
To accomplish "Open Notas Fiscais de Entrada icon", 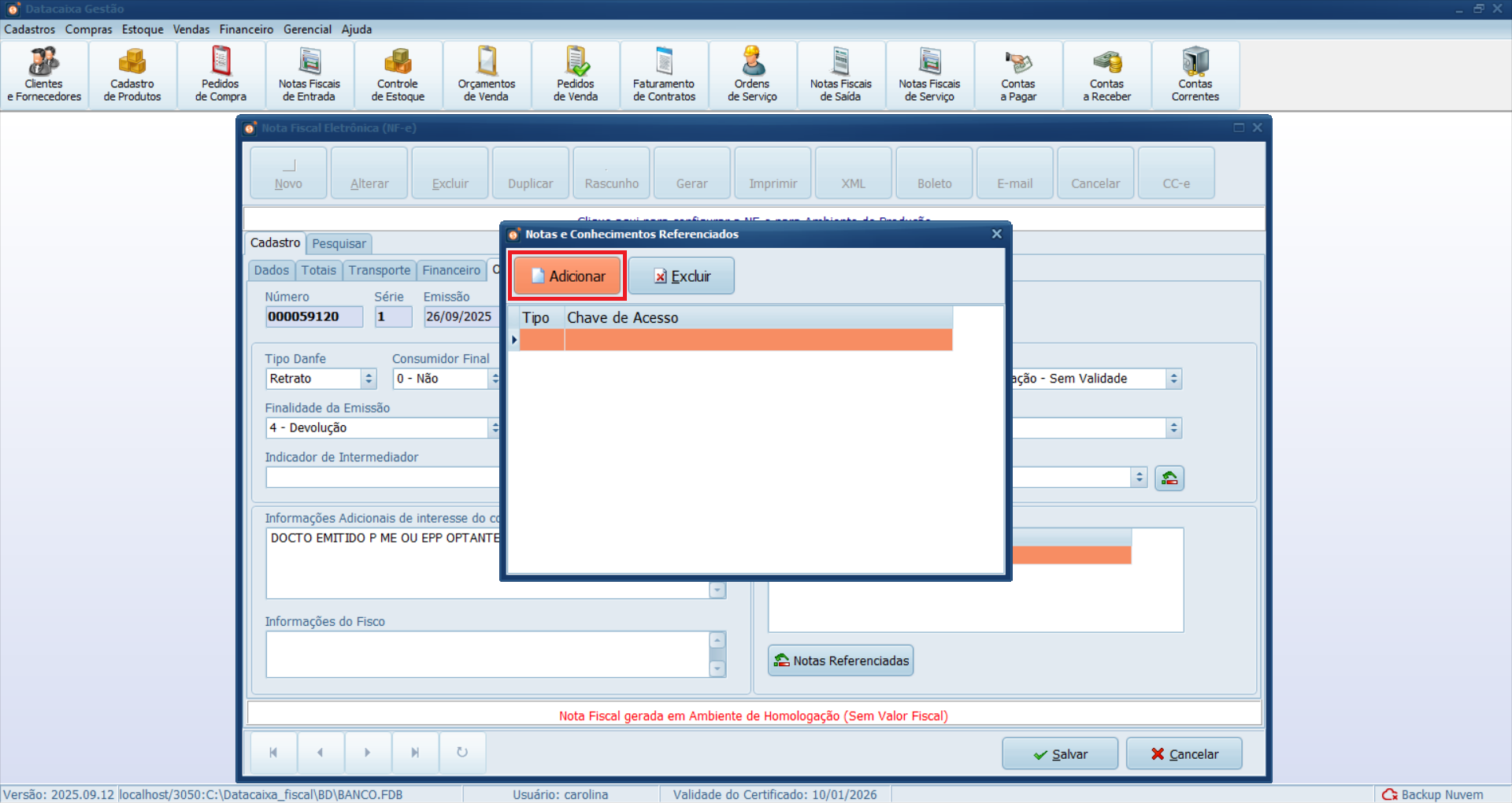I will (x=309, y=76).
